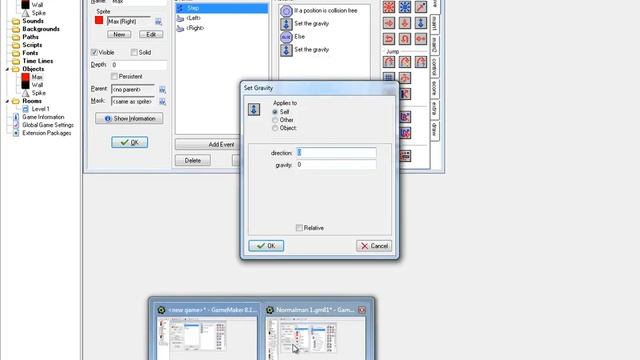Click the Else action icon
The width and height of the screenshot is (640, 360).
tap(286, 37)
